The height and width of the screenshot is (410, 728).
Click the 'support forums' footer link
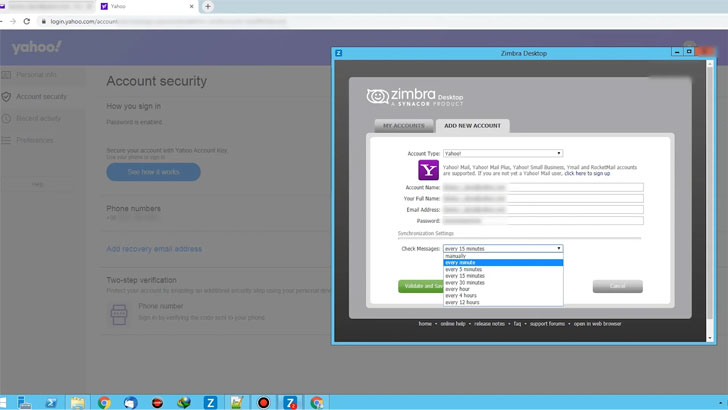(547, 324)
